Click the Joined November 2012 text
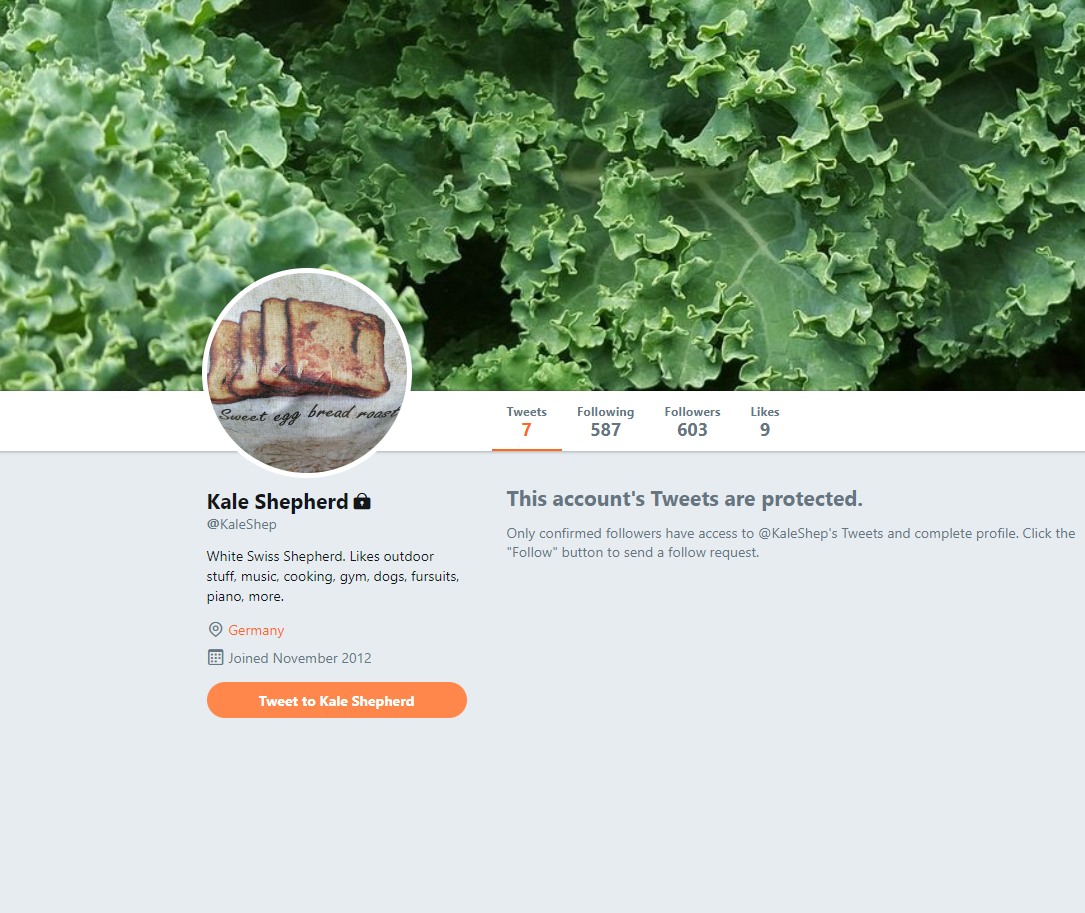The height and width of the screenshot is (913, 1085). tap(300, 658)
